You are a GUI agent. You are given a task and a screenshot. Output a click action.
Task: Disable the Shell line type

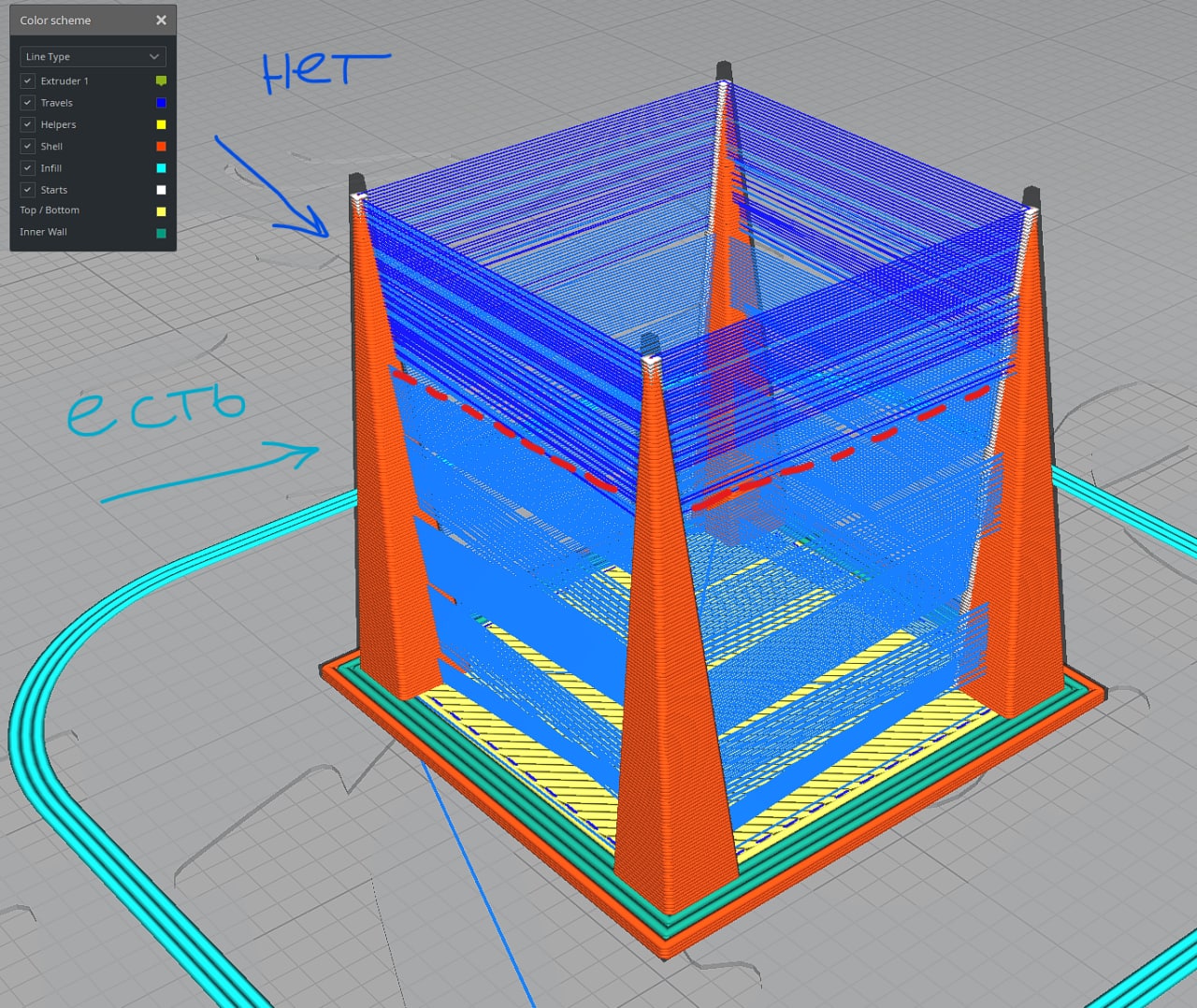(x=27, y=146)
